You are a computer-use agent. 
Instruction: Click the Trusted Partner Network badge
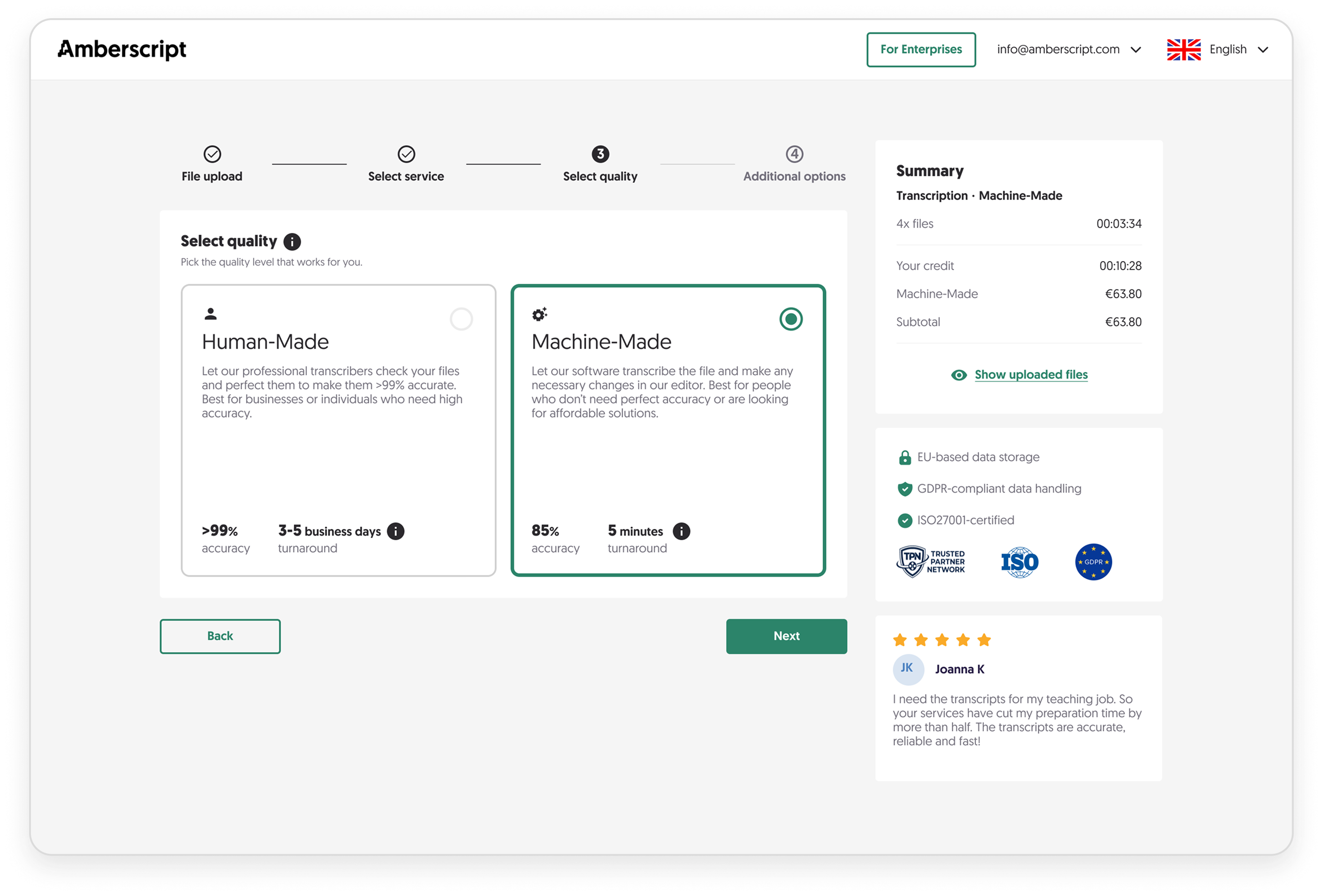[x=931, y=561]
